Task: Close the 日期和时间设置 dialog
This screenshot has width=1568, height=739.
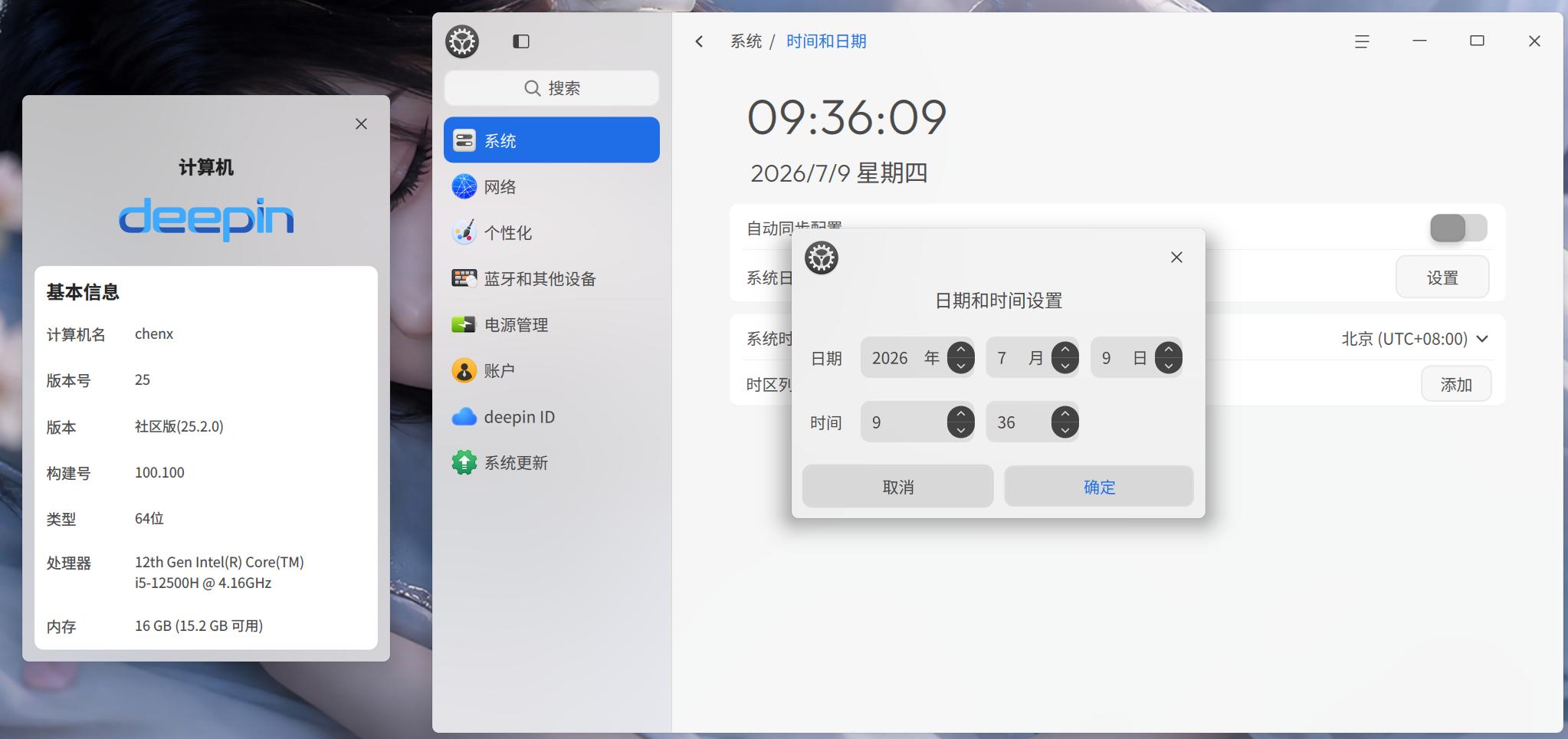Action: (1176, 258)
